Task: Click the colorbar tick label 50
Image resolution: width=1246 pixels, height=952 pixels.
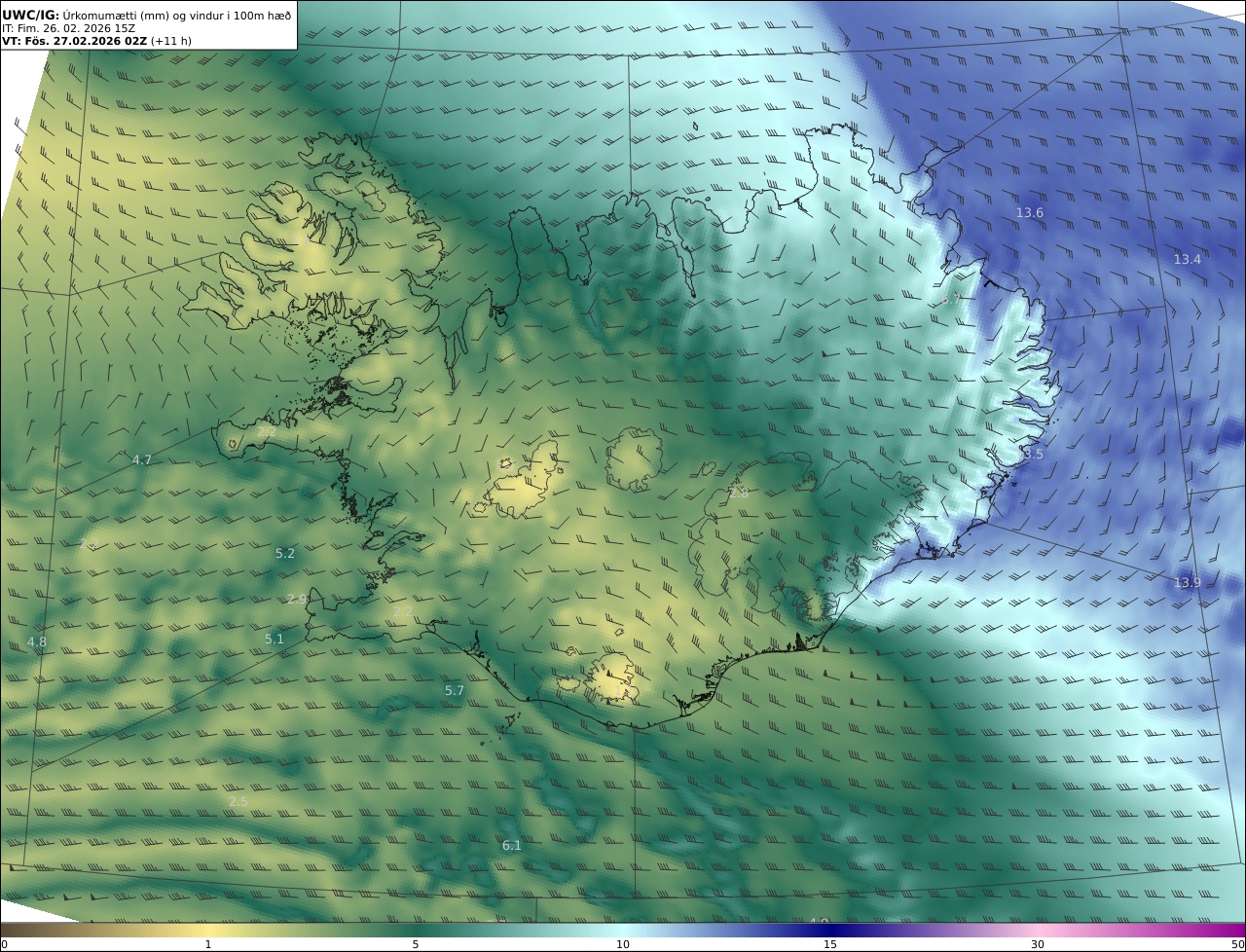Action: click(x=1237, y=944)
